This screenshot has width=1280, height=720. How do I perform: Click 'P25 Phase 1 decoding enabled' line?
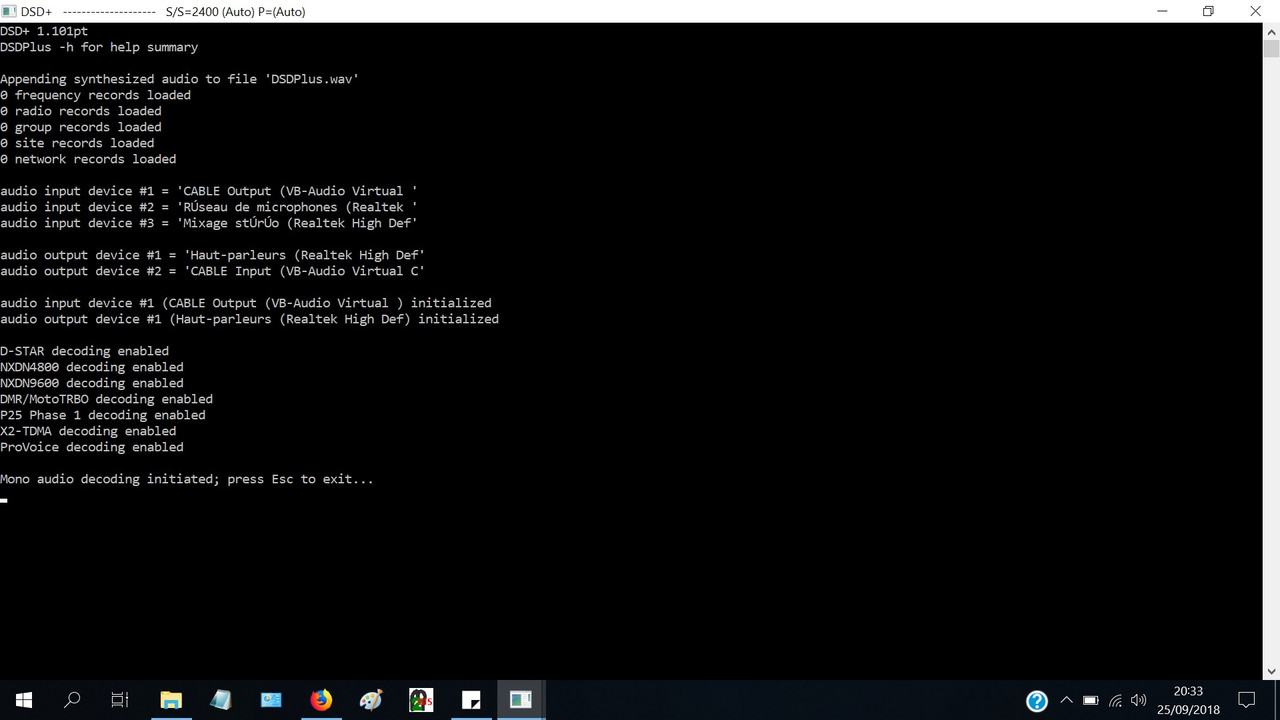103,415
